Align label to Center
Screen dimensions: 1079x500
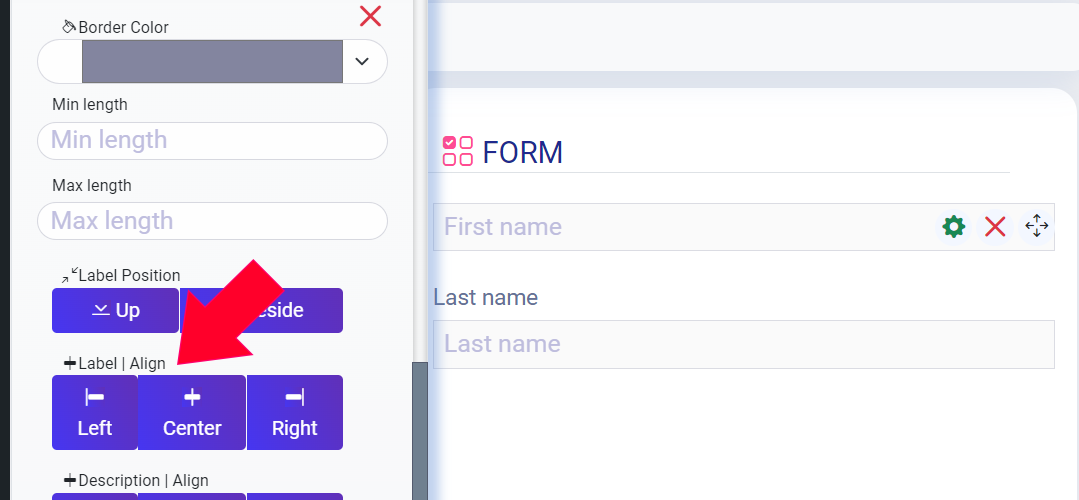192,413
